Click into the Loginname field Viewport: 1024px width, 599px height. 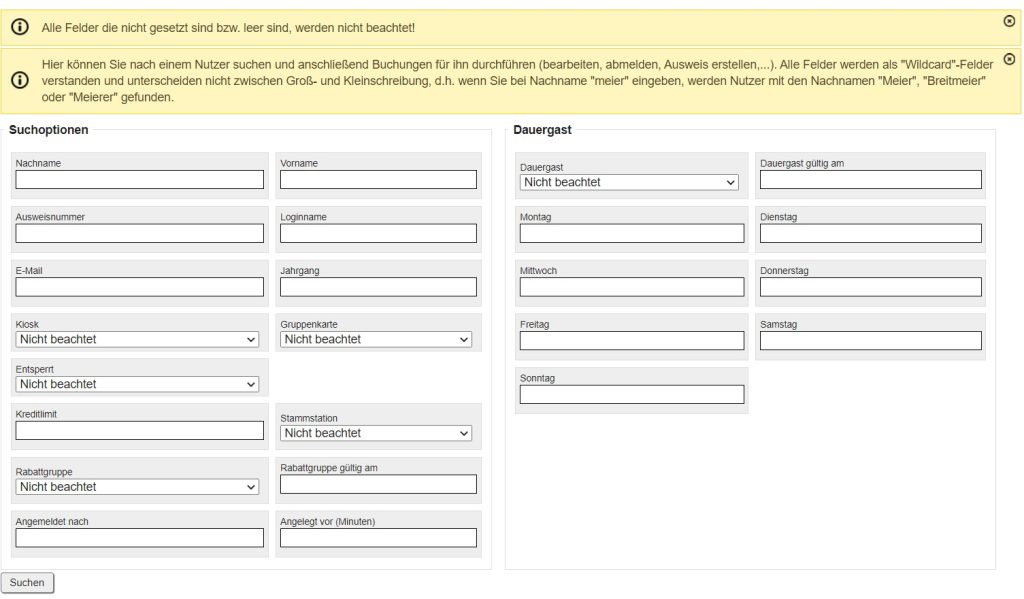coord(378,233)
